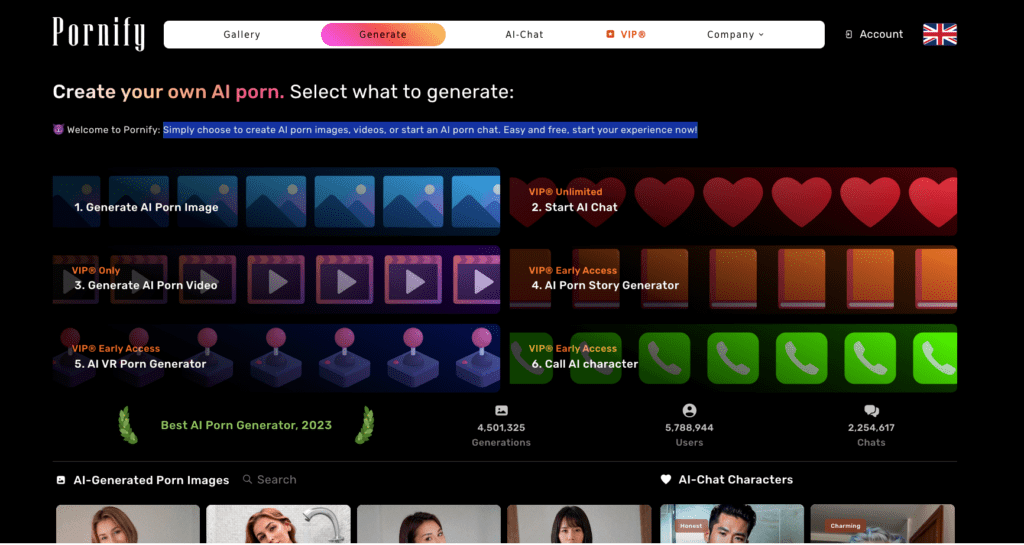The width and height of the screenshot is (1024, 545).
Task: Click the 5,788,944 users count
Action: point(689,428)
